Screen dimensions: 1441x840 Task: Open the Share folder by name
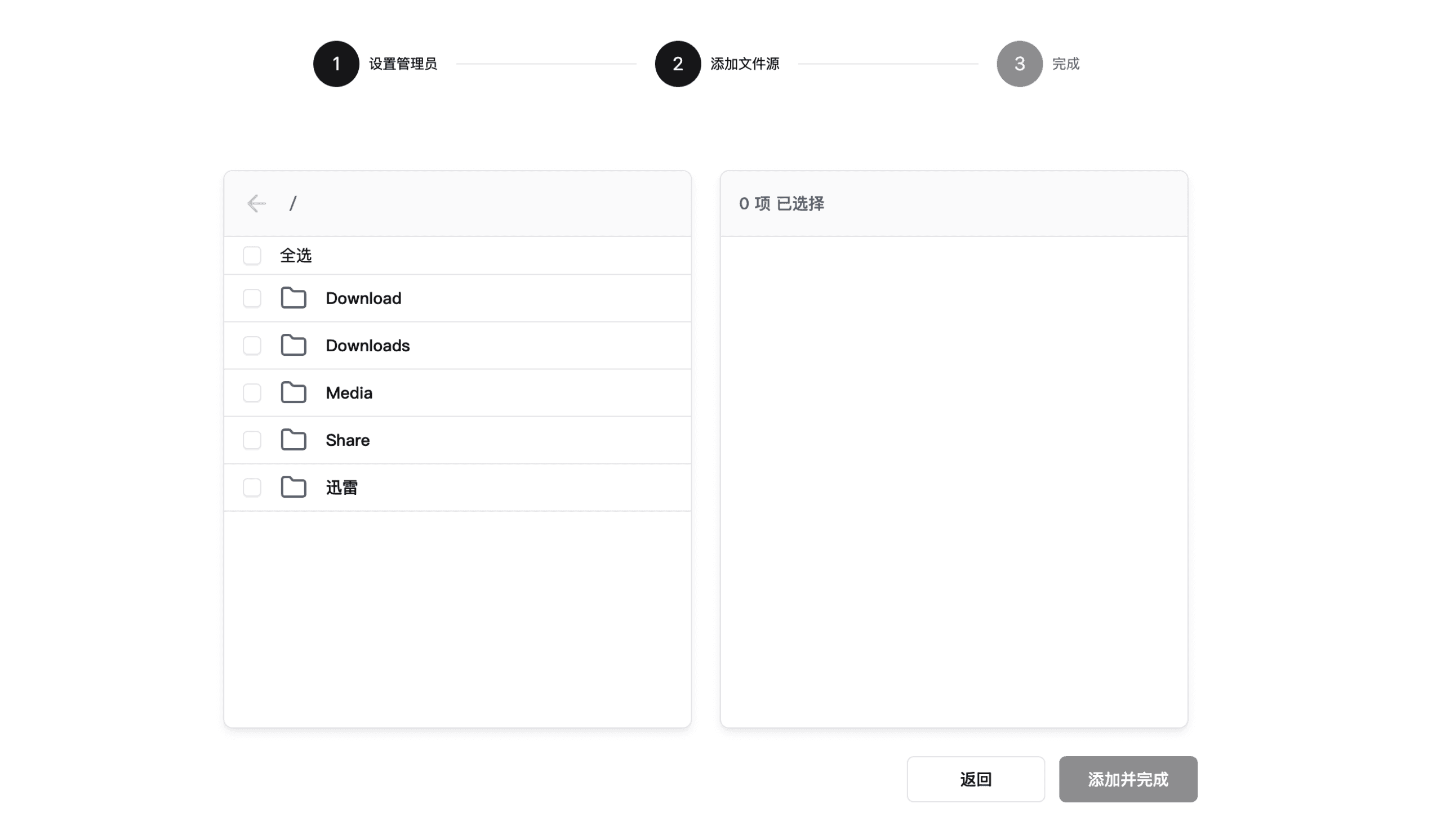click(x=348, y=441)
